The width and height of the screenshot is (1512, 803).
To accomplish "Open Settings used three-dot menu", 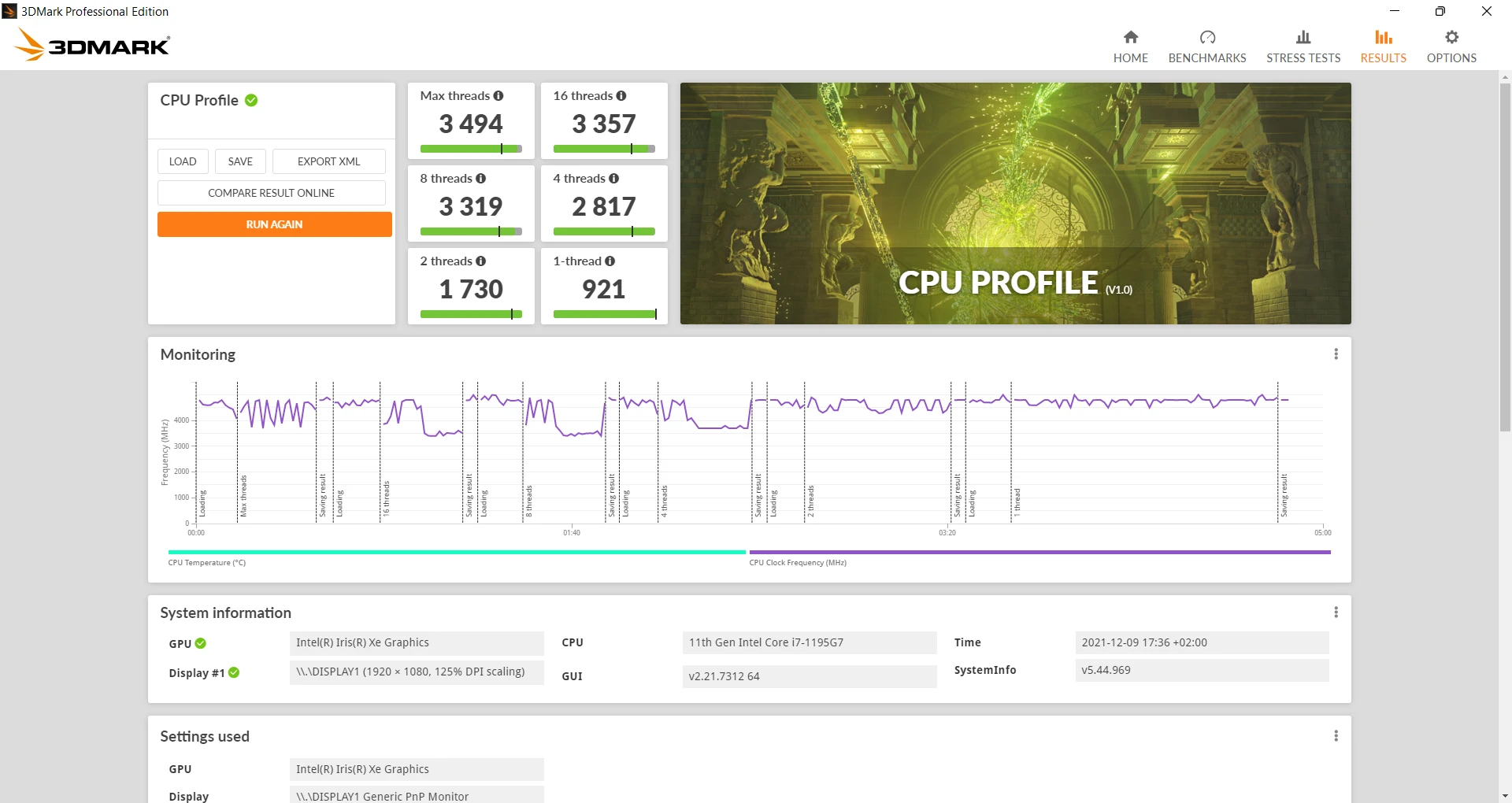I will (1336, 736).
